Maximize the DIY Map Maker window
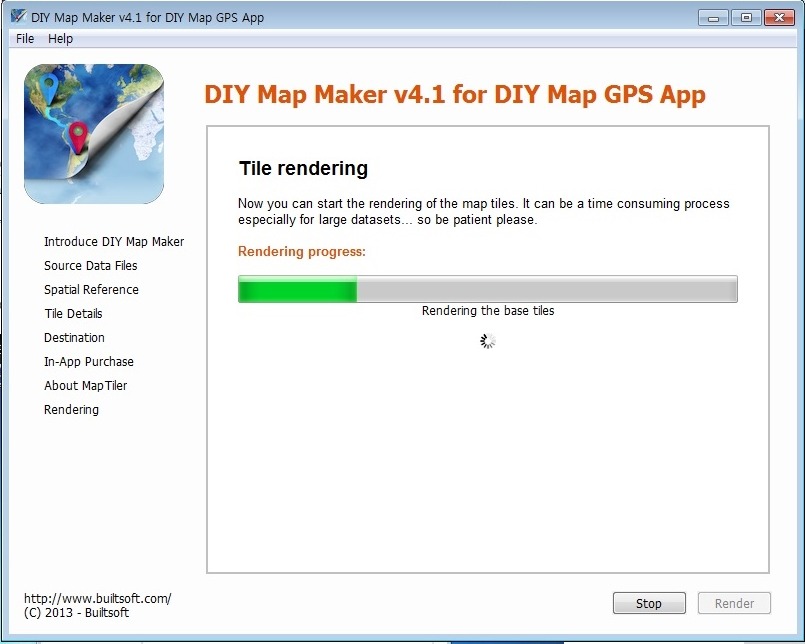Image resolution: width=805 pixels, height=644 pixels. pos(746,18)
